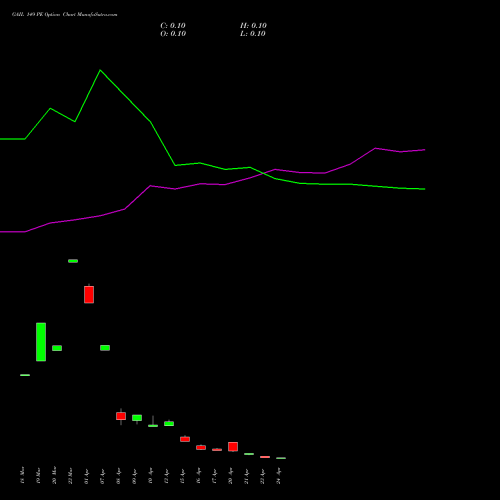This screenshot has height=500, width=500.
Task: Click the open value O: 0.10
Action: (173, 34)
